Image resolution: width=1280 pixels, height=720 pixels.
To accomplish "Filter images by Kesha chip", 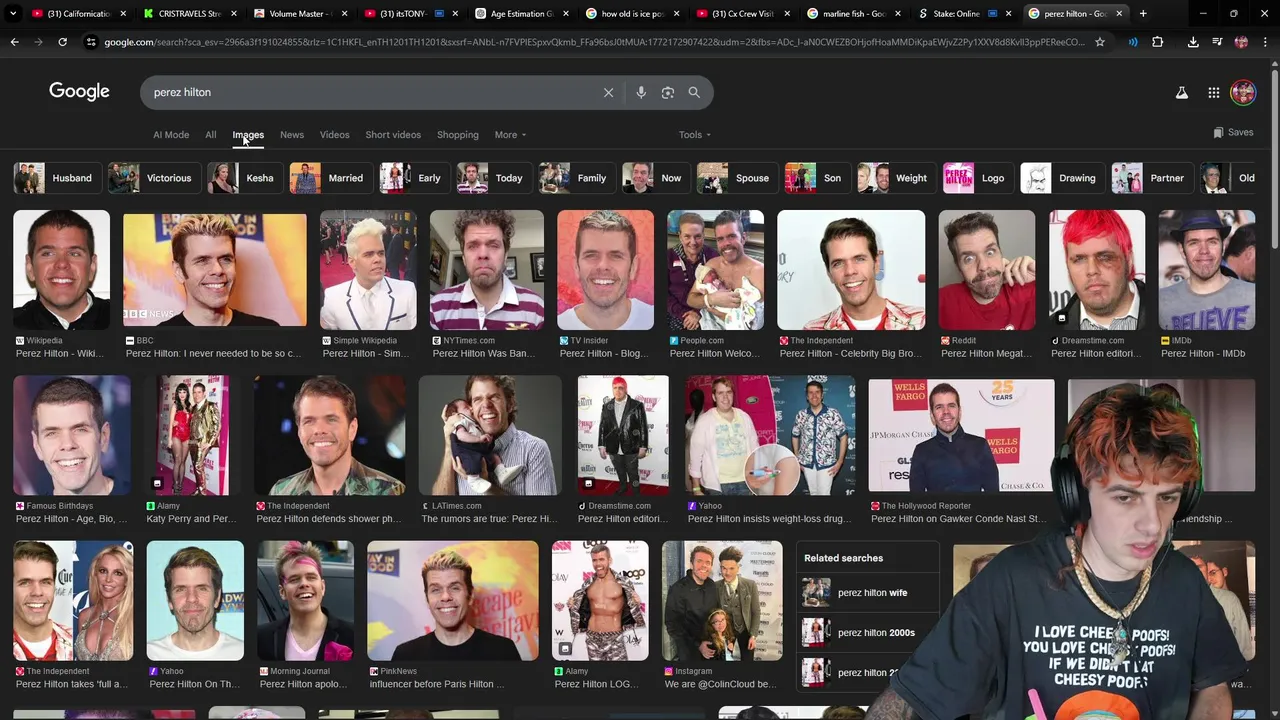I will [x=244, y=178].
